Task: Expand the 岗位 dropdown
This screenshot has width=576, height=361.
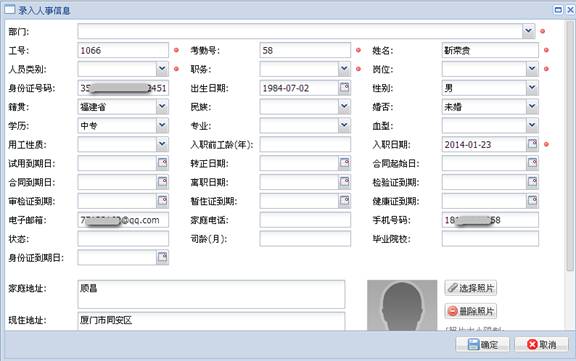Action: 532,69
